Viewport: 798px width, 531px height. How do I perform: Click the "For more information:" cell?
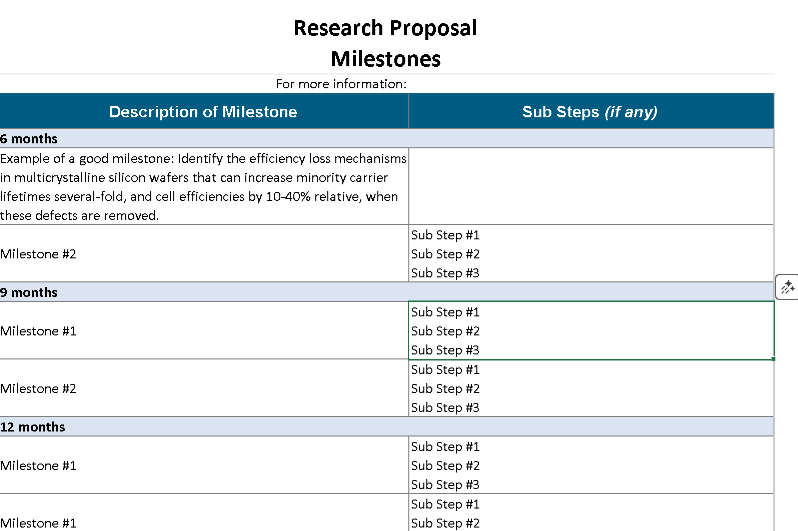pos(341,84)
